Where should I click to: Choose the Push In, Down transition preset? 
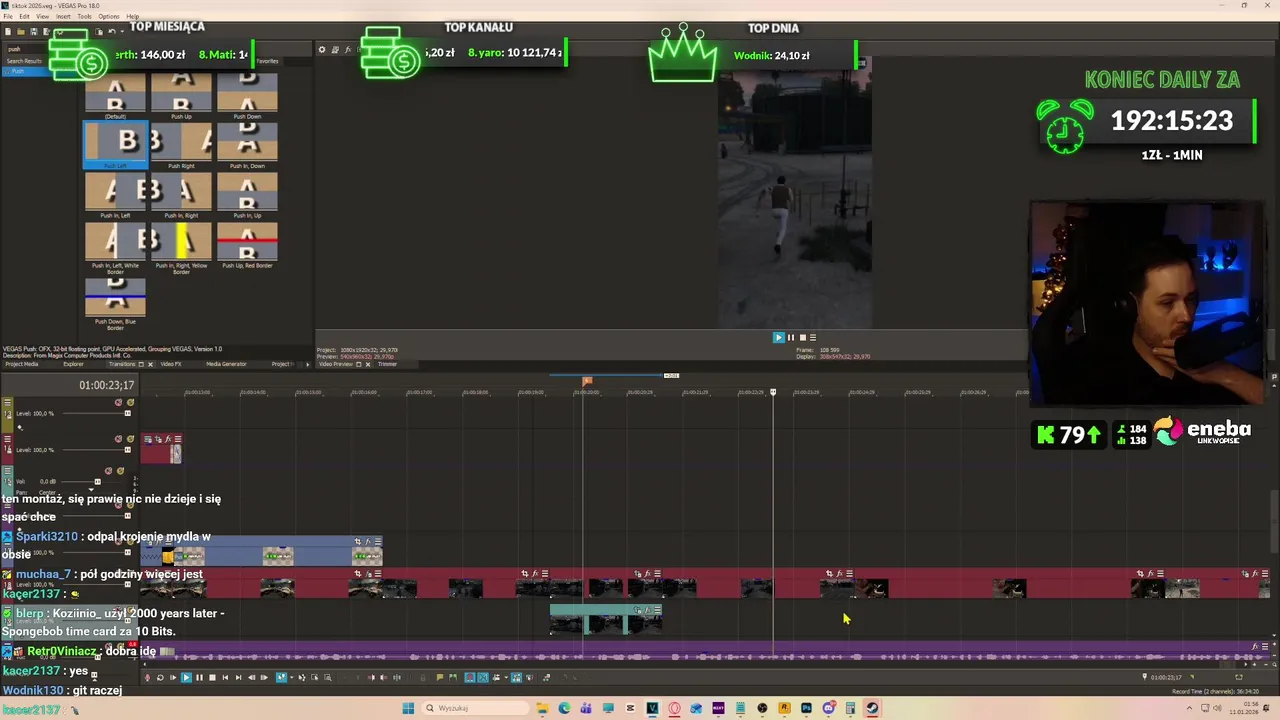247,147
